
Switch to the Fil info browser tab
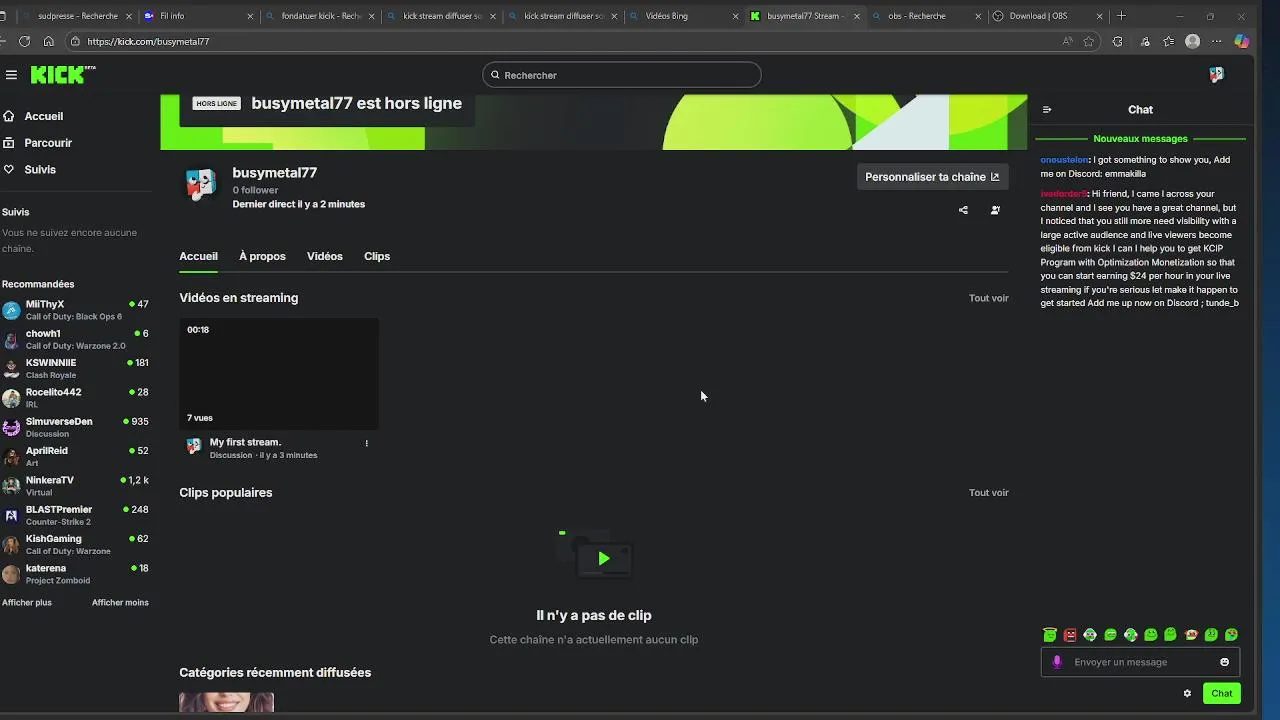198,16
